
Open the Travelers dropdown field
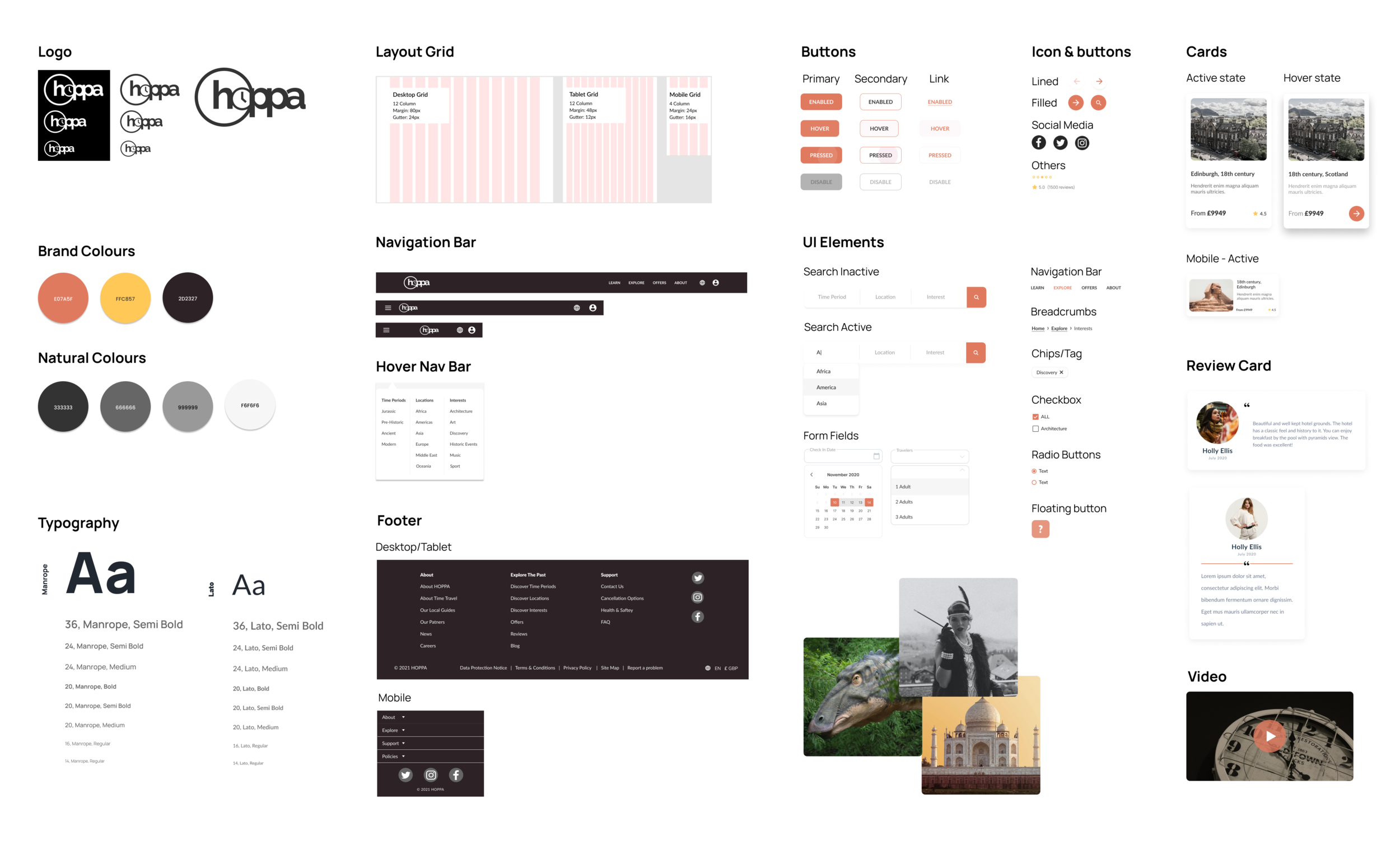(930, 456)
